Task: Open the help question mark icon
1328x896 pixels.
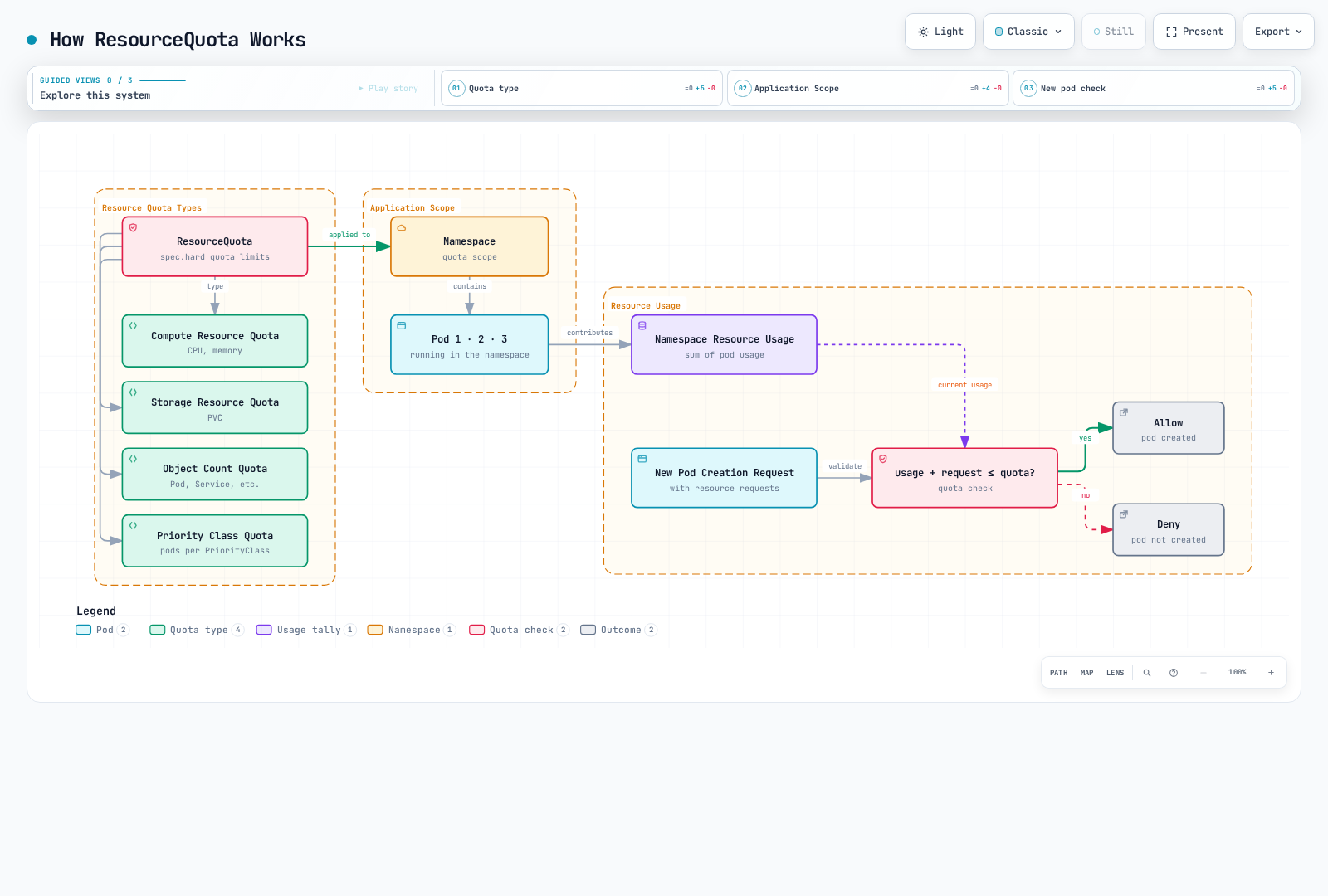Action: (x=1174, y=673)
